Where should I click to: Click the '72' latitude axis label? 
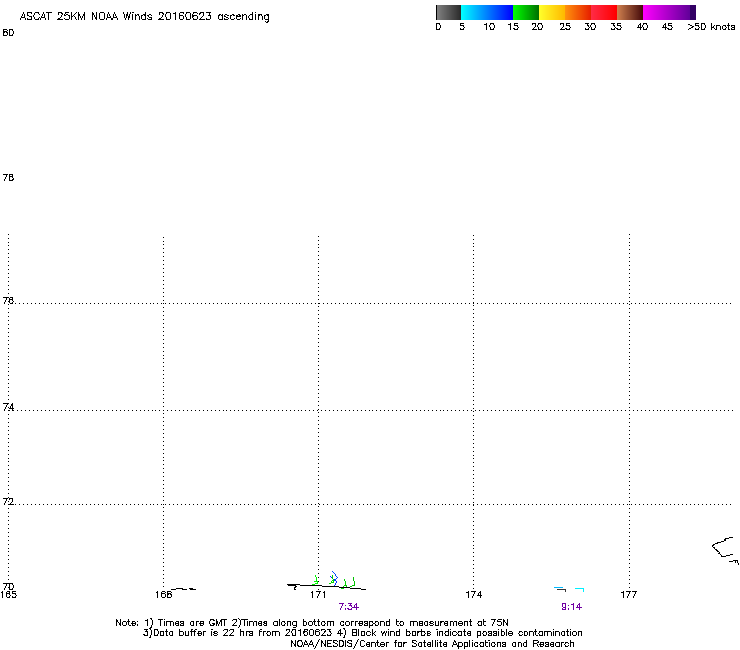pos(8,501)
